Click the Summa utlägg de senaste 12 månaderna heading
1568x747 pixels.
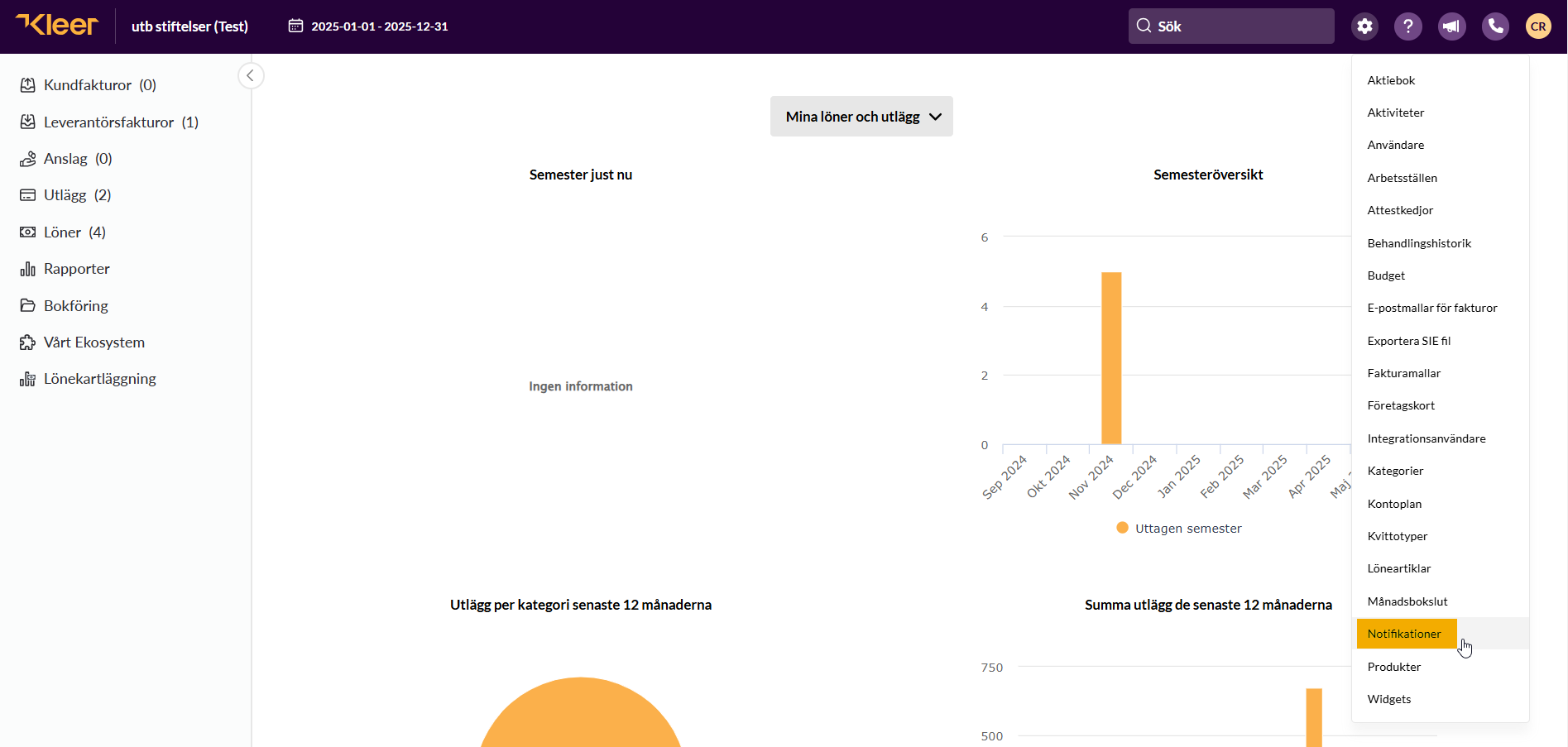pos(1208,605)
